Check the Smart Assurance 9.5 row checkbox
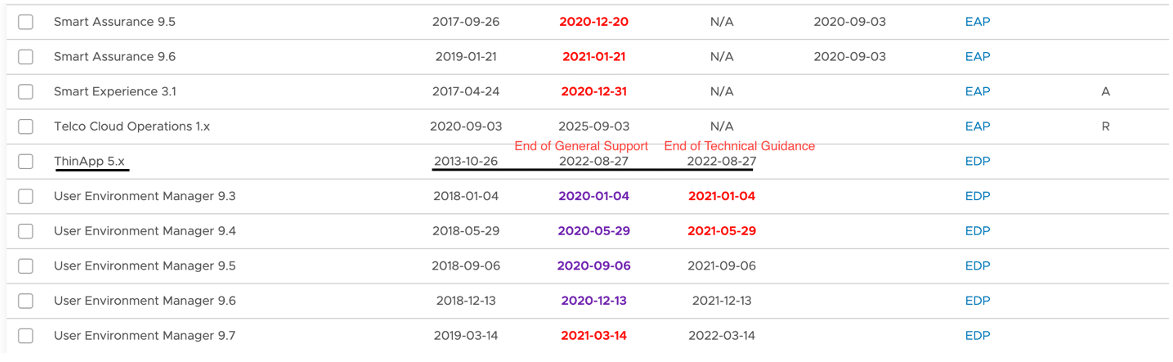The image size is (1173, 362). click(x=25, y=22)
